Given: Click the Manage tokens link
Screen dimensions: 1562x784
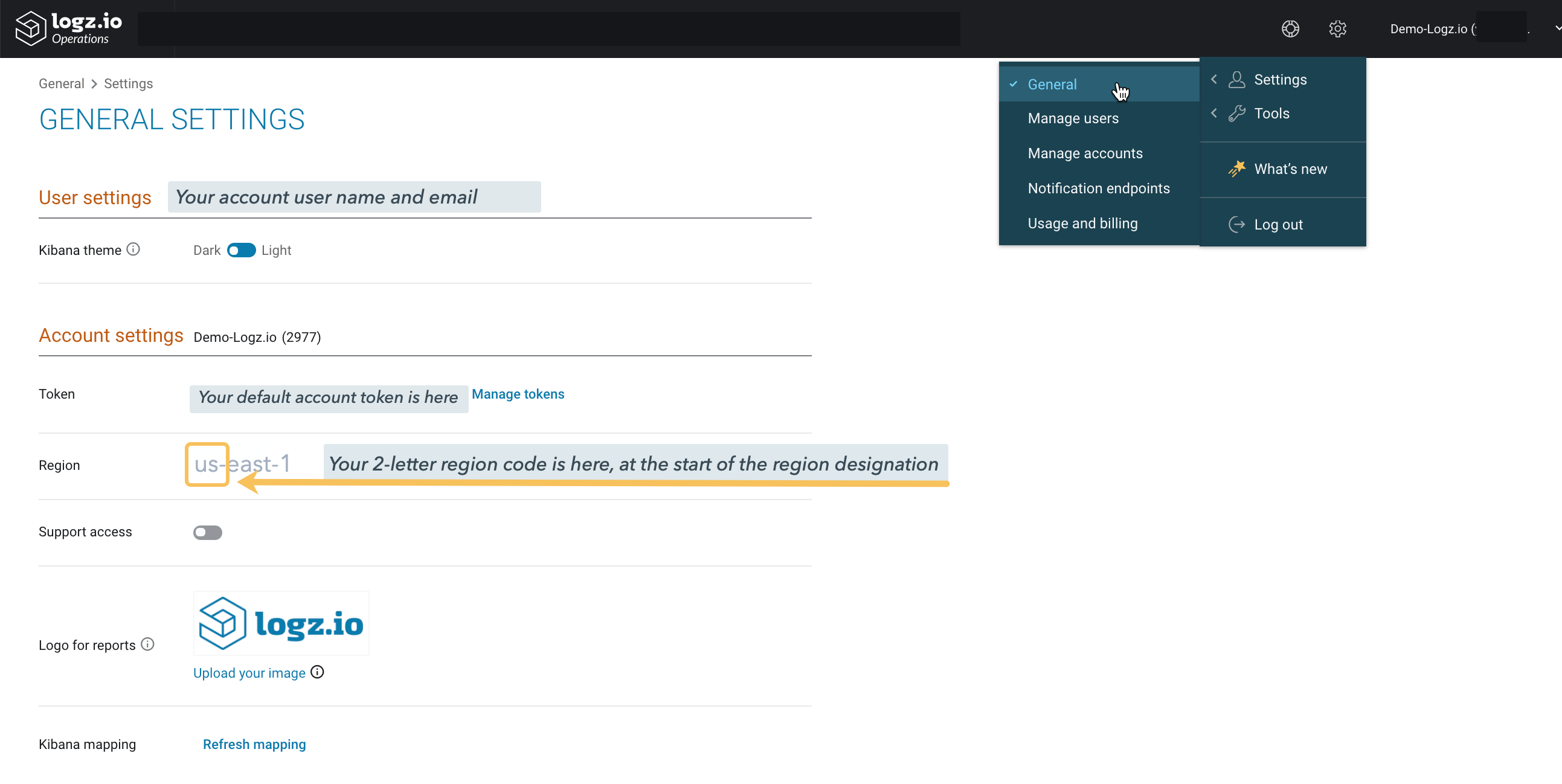Looking at the screenshot, I should click(x=518, y=394).
